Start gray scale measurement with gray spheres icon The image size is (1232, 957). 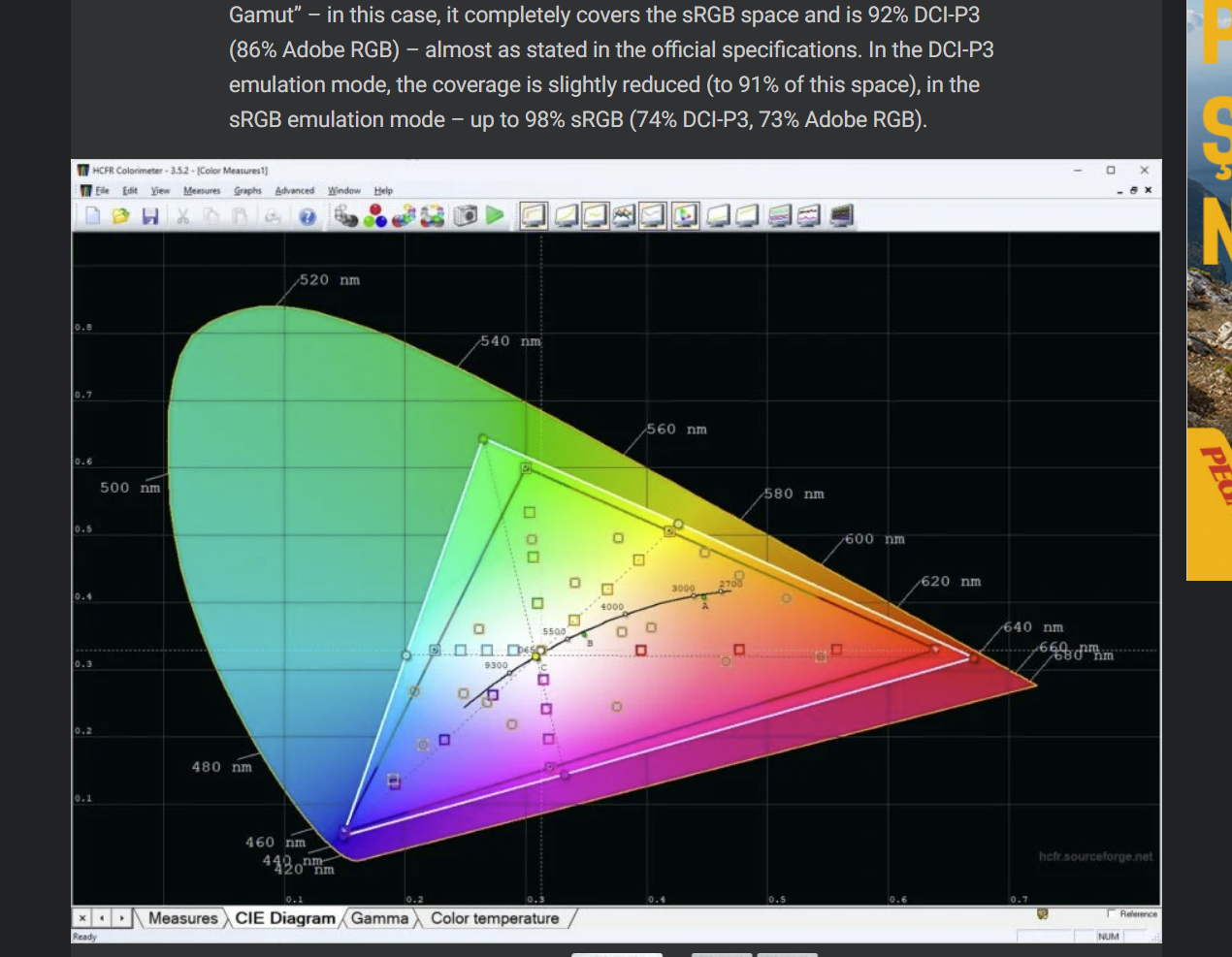346,215
